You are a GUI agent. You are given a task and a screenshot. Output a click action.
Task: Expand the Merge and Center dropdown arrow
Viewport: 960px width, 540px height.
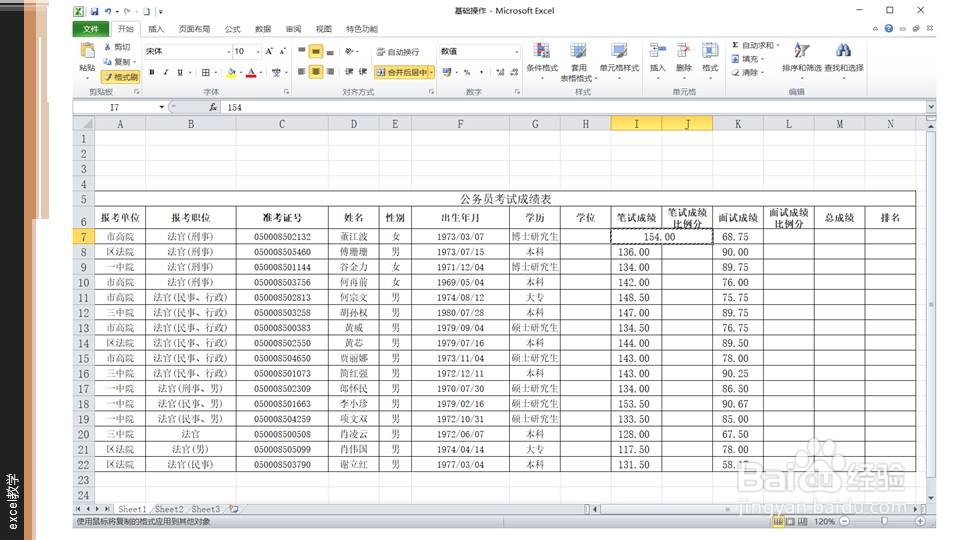pyautogui.click(x=431, y=72)
